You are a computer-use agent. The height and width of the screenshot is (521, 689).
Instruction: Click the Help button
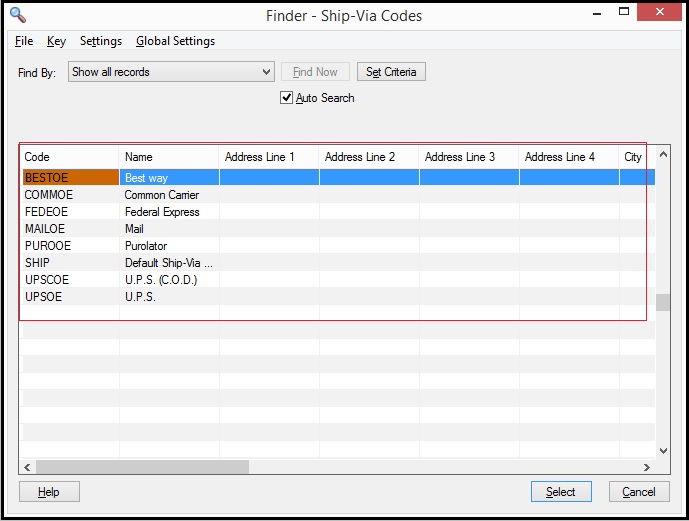(49, 492)
